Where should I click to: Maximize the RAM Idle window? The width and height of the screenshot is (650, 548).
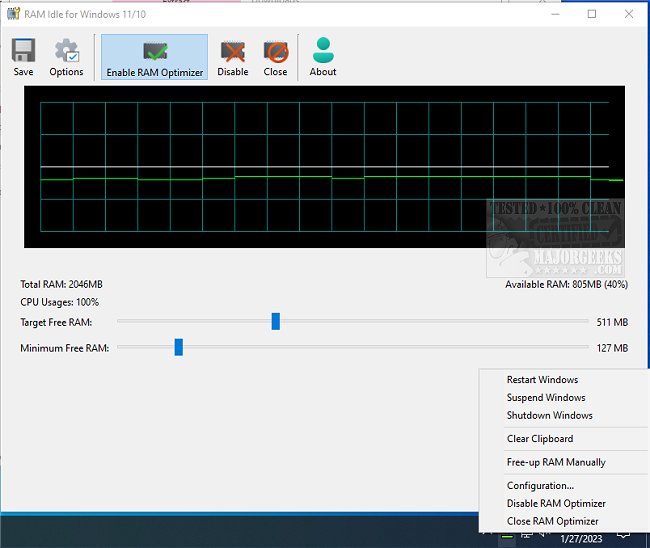coord(592,14)
